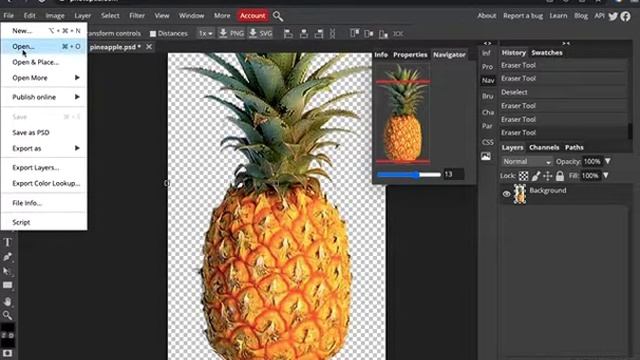Open the Facebook link icon
The height and width of the screenshot is (360, 640).
click(x=625, y=16)
